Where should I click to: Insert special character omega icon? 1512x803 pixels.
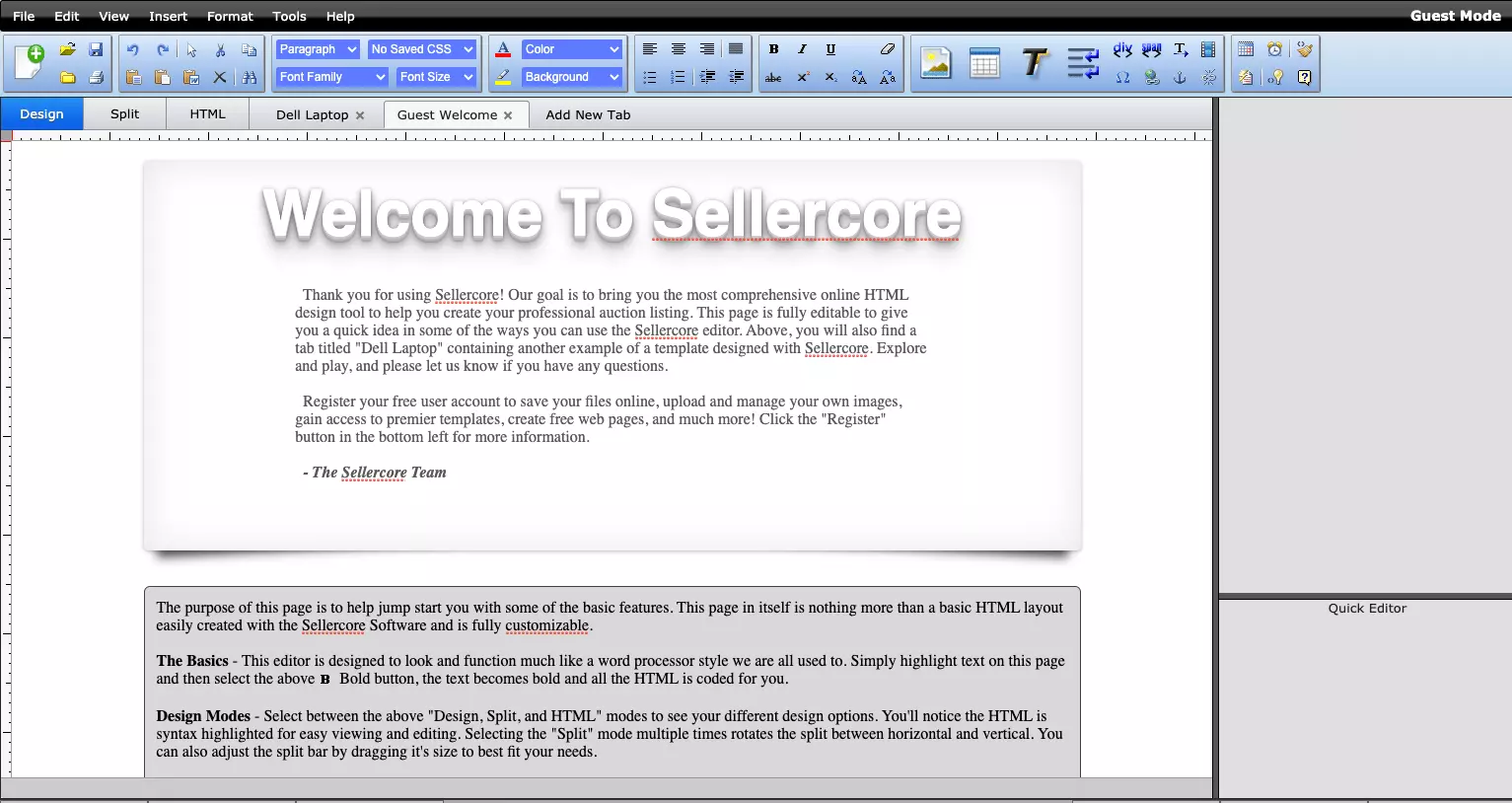1122,77
